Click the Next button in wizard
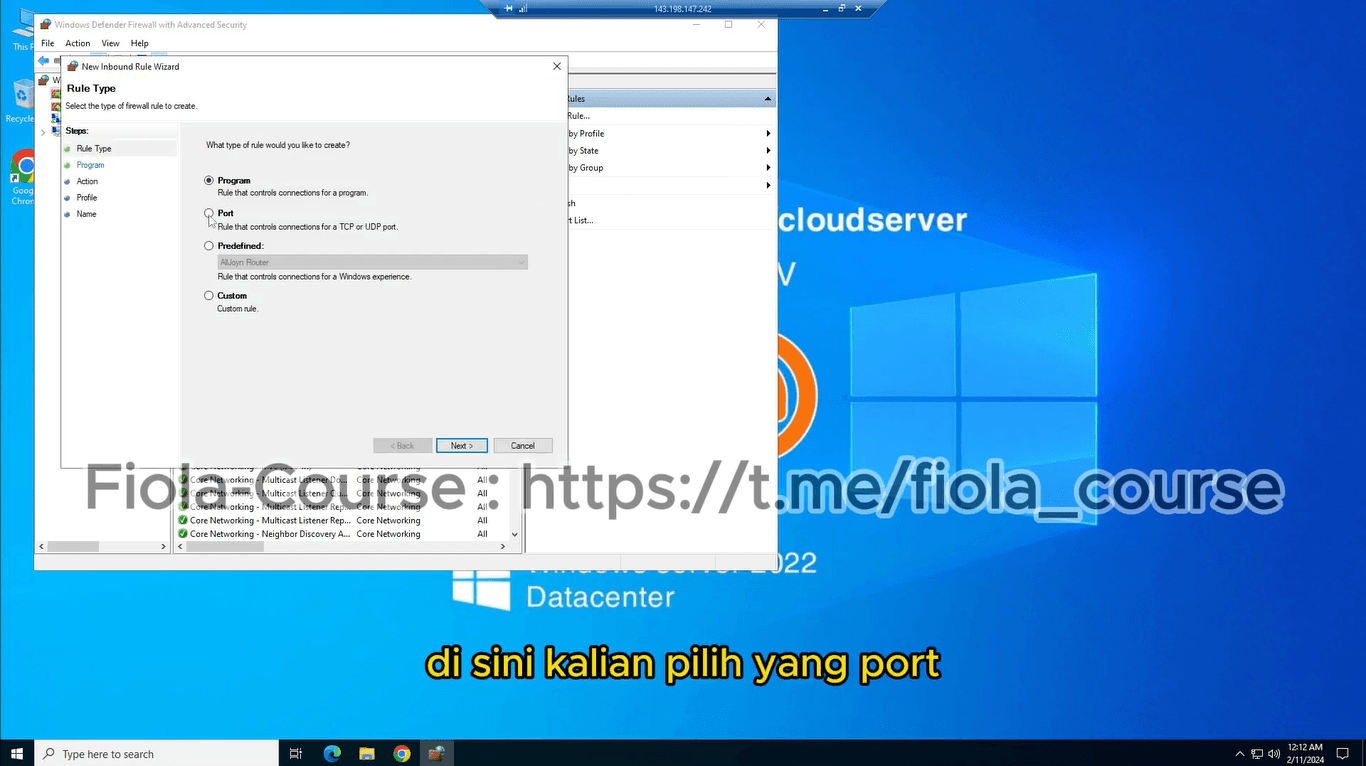The height and width of the screenshot is (766, 1366). (x=461, y=446)
